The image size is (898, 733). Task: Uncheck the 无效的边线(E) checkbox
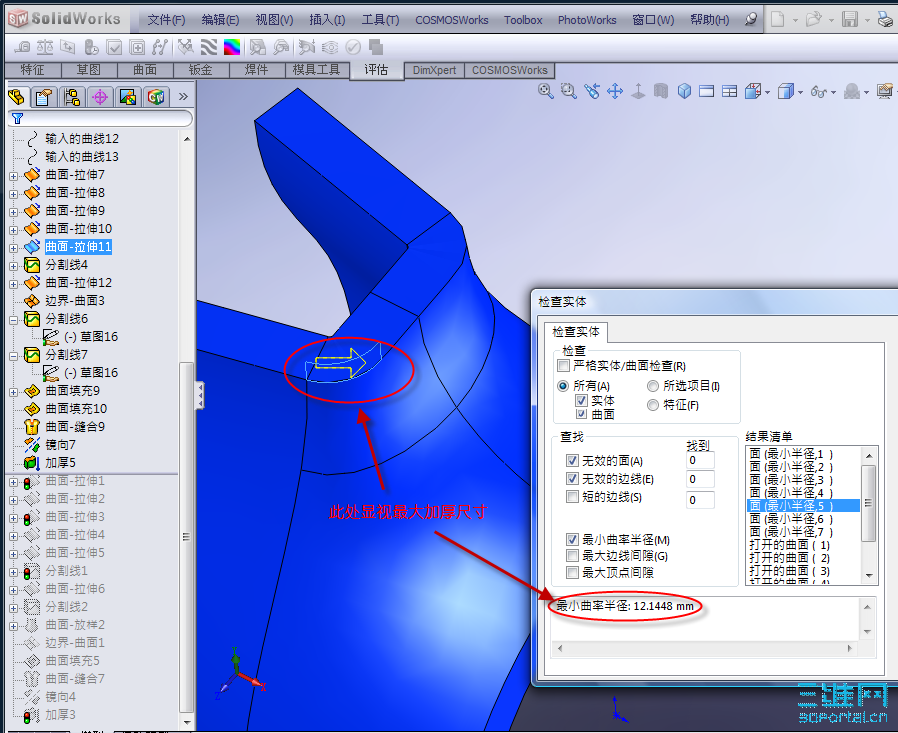[572, 478]
